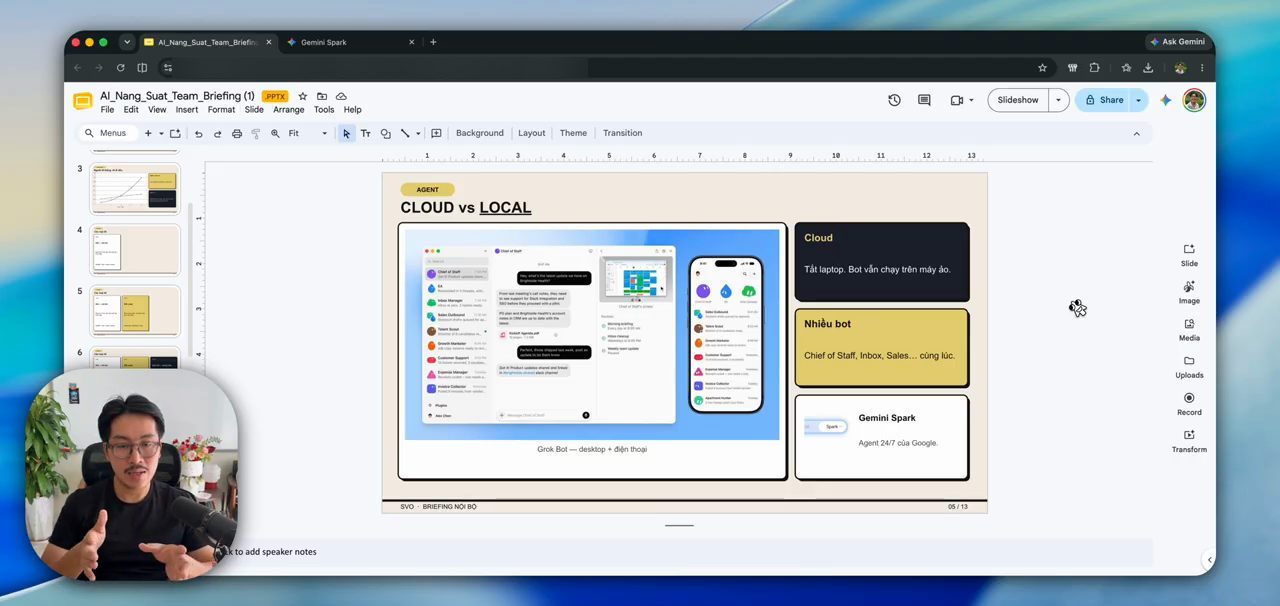Open the File menu
1280x606 pixels.
point(107,110)
